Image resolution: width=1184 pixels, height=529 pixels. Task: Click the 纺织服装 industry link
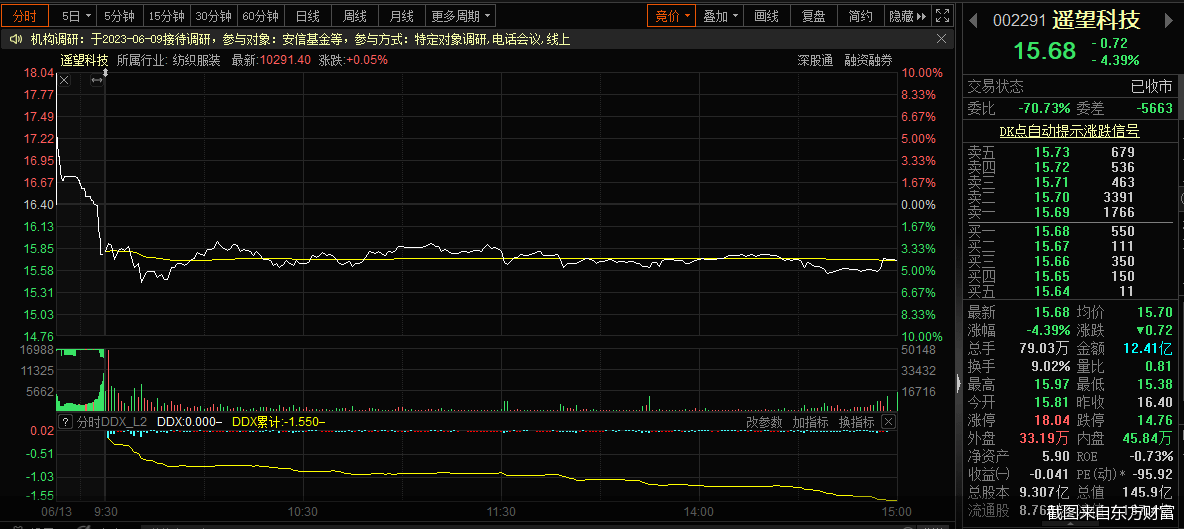(196, 60)
